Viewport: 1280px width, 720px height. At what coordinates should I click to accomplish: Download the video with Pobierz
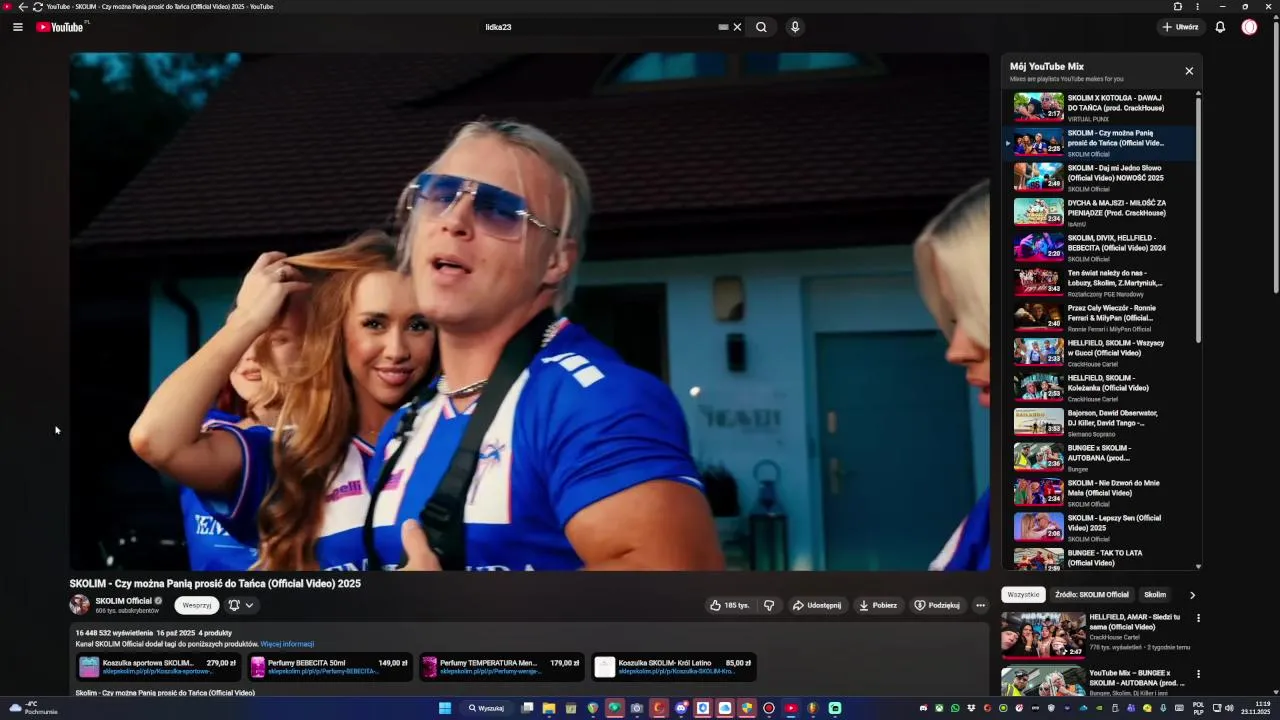878,605
